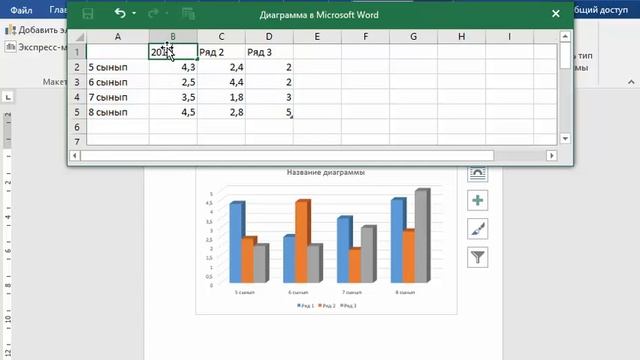This screenshot has width=640, height=360.
Task: Select row 4 header
Action: pyautogui.click(x=77, y=97)
